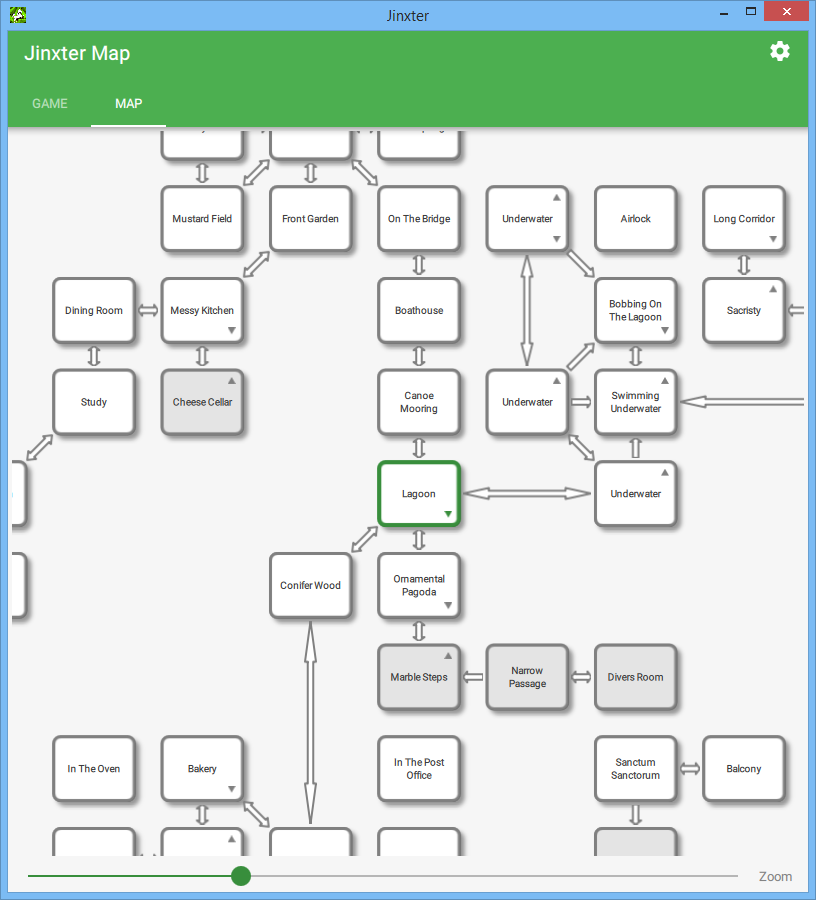Click the In The Post Office room
The image size is (816, 900).
(x=419, y=769)
